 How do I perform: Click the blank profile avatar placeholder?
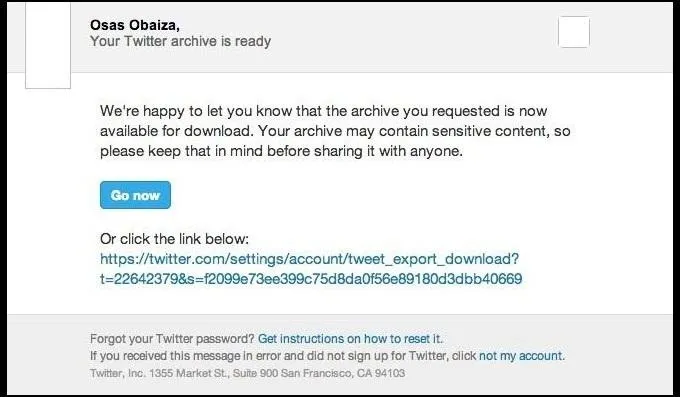pyautogui.click(x=48, y=45)
